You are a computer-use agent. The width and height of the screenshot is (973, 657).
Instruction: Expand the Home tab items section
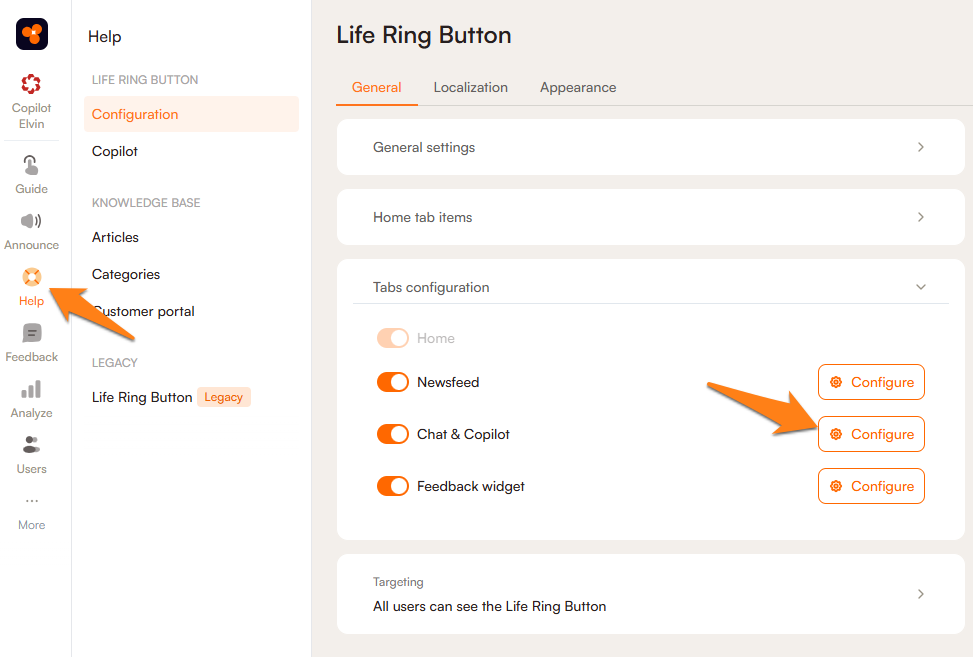pos(643,217)
